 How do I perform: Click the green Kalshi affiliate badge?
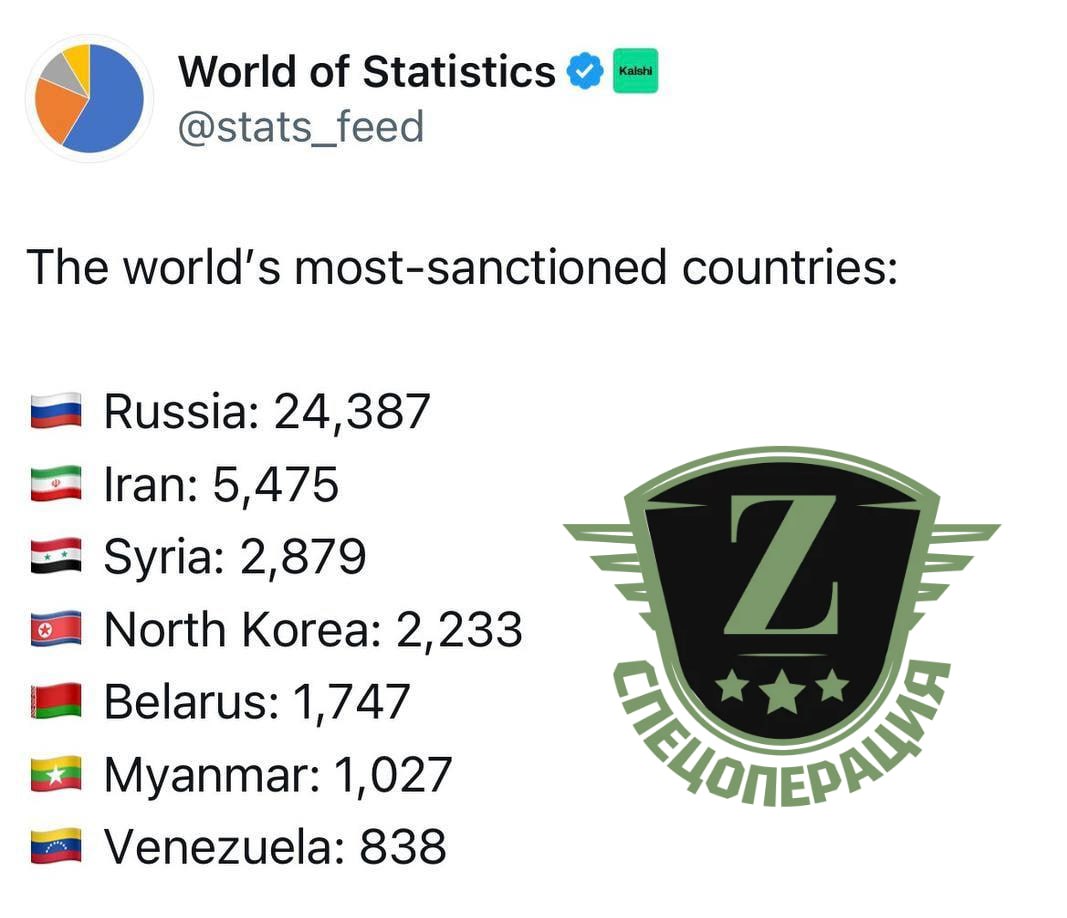click(x=636, y=71)
